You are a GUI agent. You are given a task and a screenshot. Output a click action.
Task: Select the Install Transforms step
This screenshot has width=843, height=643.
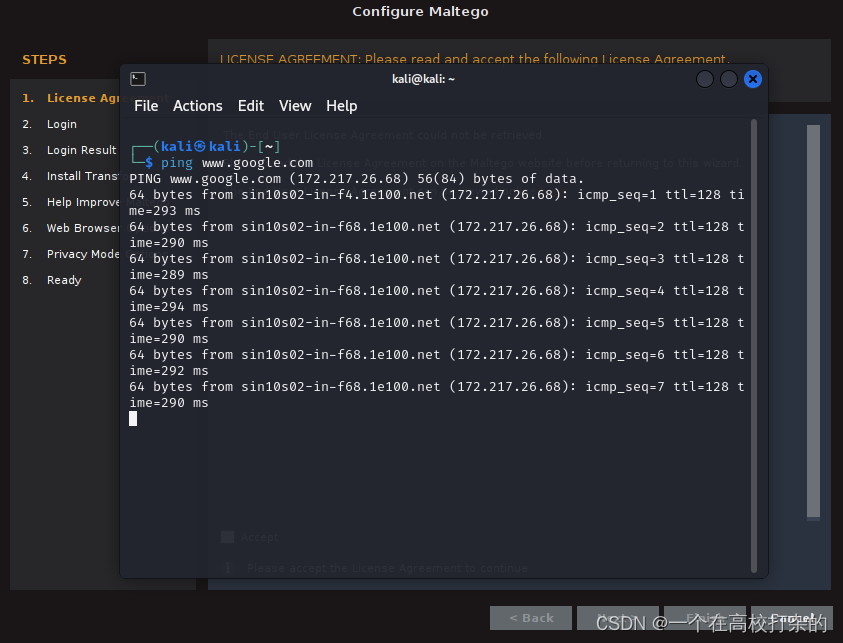tap(70, 176)
